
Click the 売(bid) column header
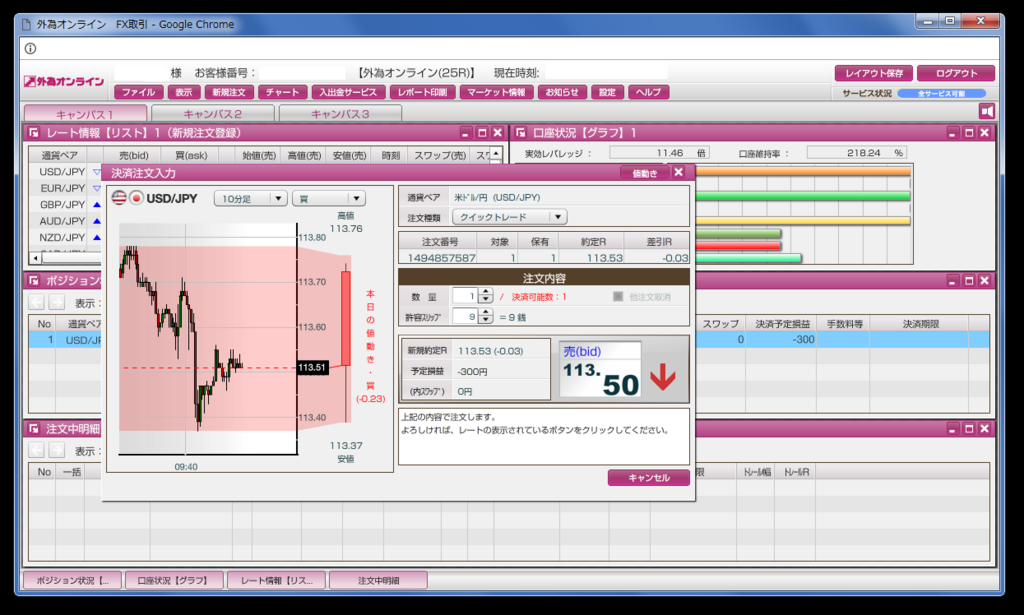pos(133,155)
